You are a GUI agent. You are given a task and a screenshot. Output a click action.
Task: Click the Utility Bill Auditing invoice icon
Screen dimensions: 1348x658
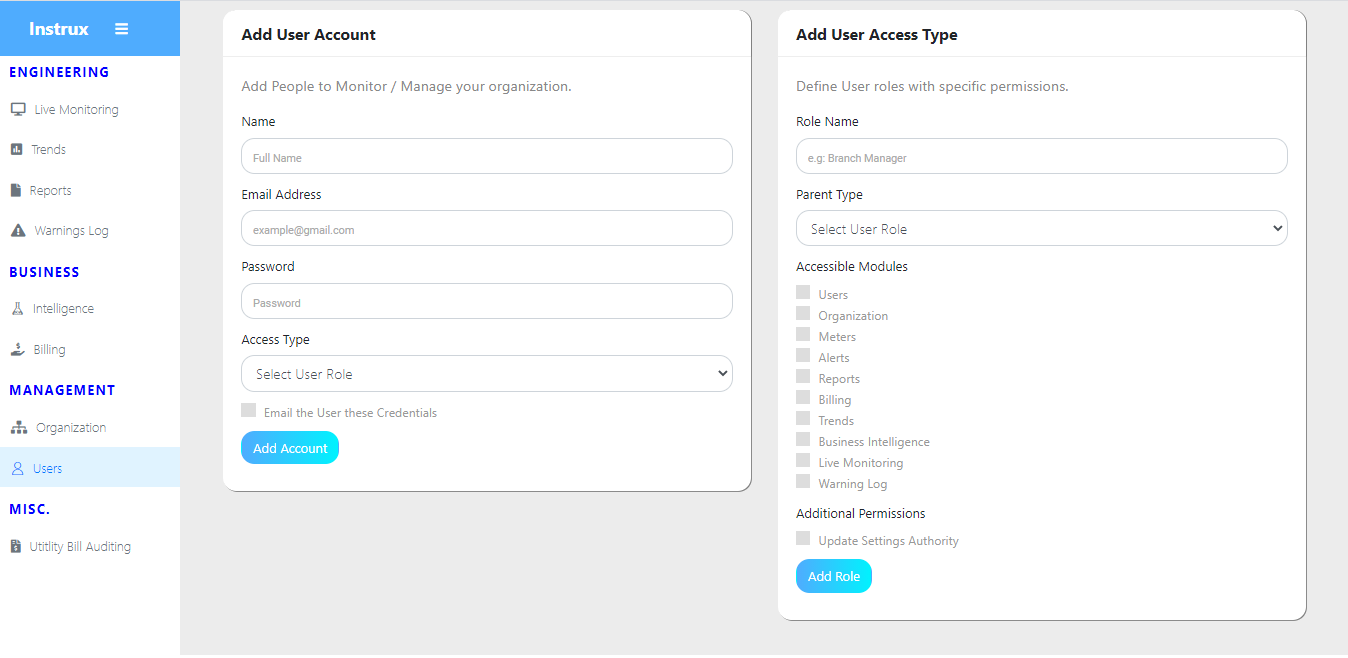[x=15, y=546]
